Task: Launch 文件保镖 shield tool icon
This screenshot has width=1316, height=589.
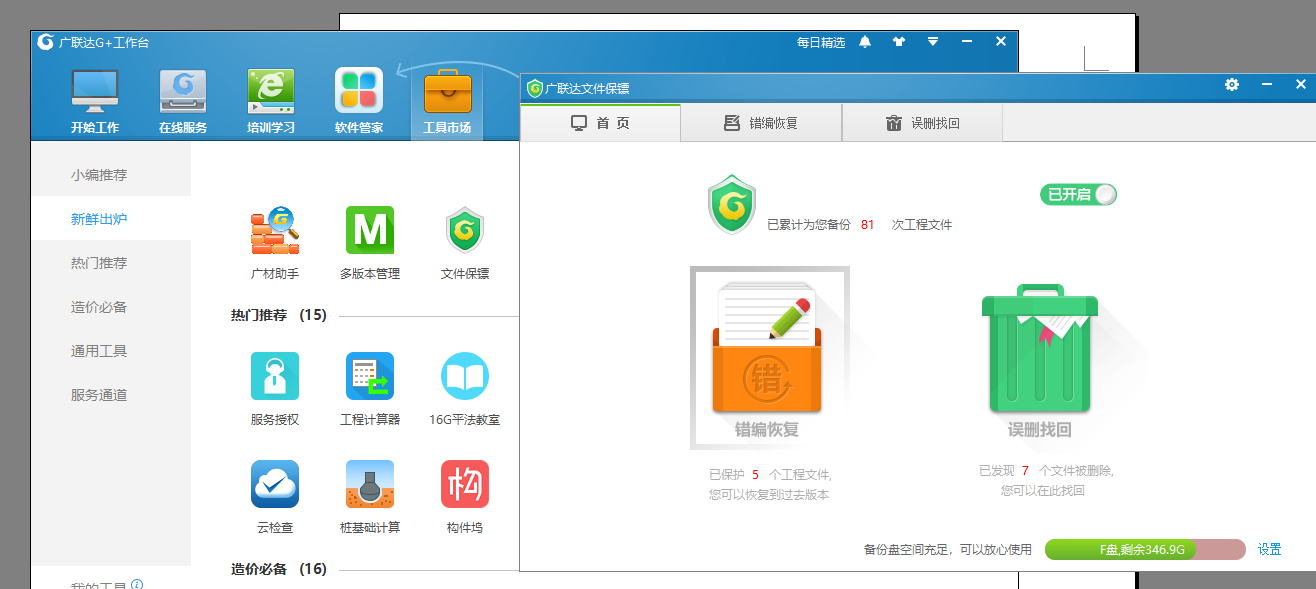Action: (x=465, y=231)
